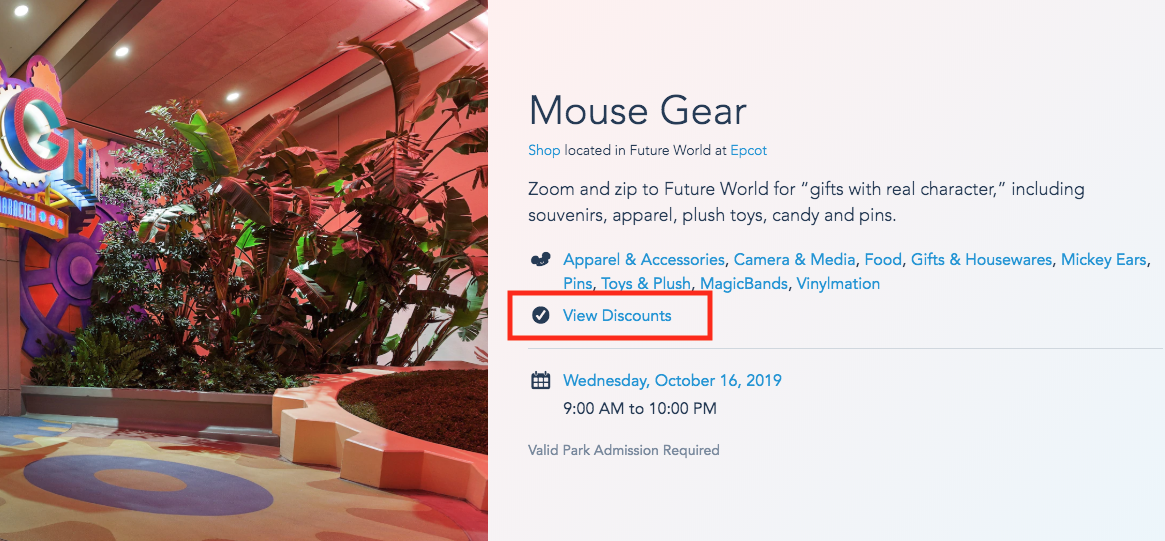
Task: Go to the Epcot park link
Action: click(x=748, y=150)
